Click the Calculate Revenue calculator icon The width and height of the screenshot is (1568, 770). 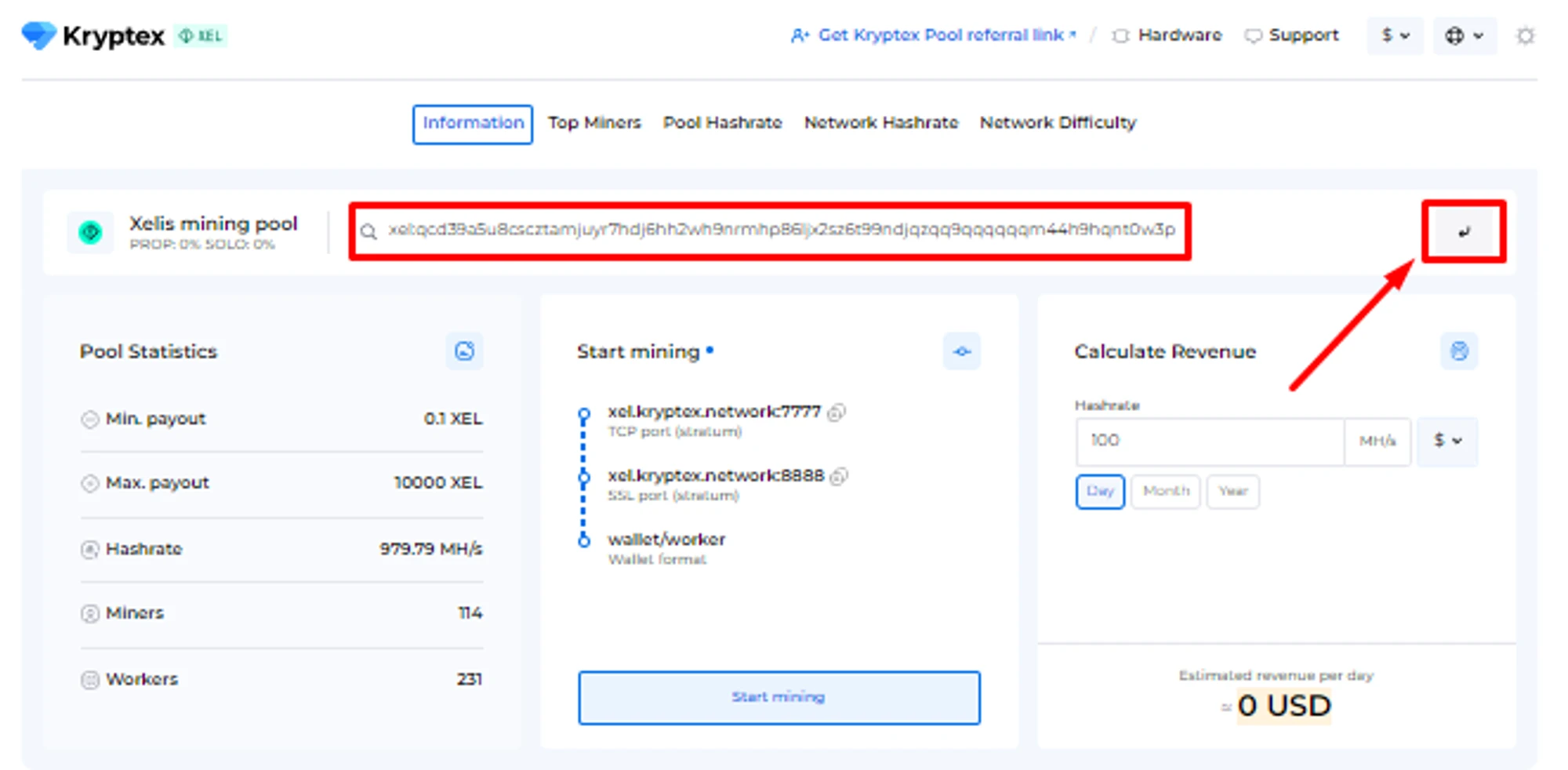point(1458,351)
